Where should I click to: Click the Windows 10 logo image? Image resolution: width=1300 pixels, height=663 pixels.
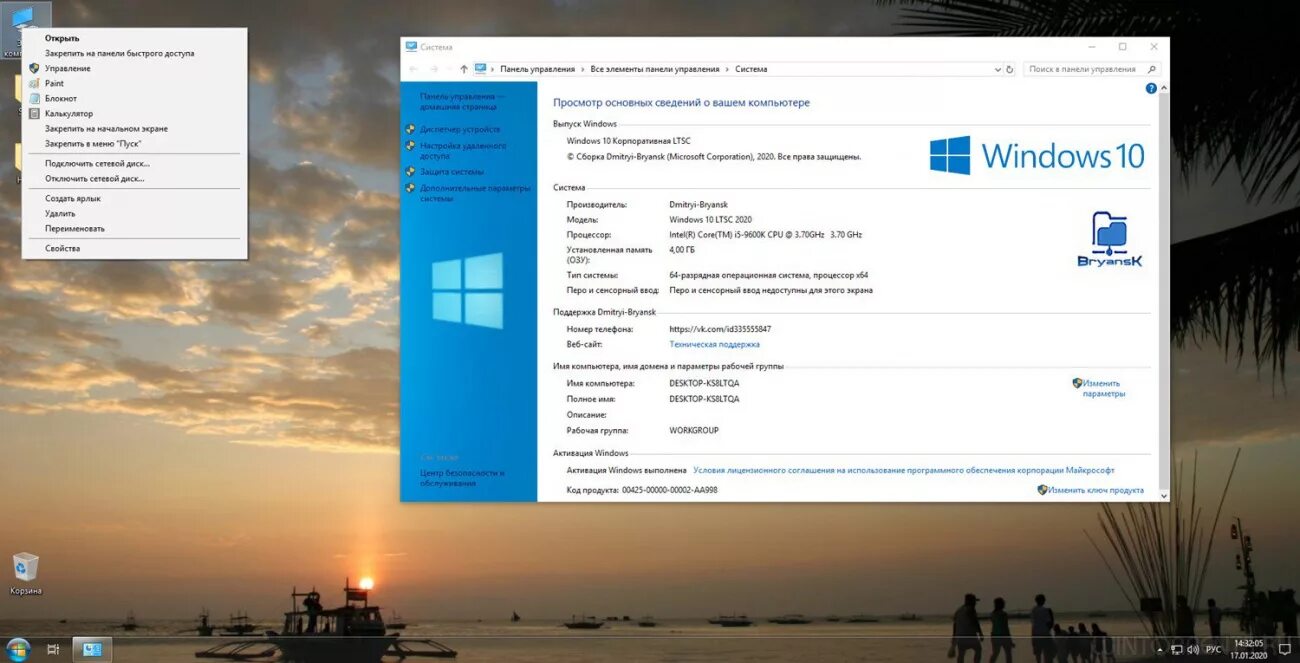pos(1037,156)
